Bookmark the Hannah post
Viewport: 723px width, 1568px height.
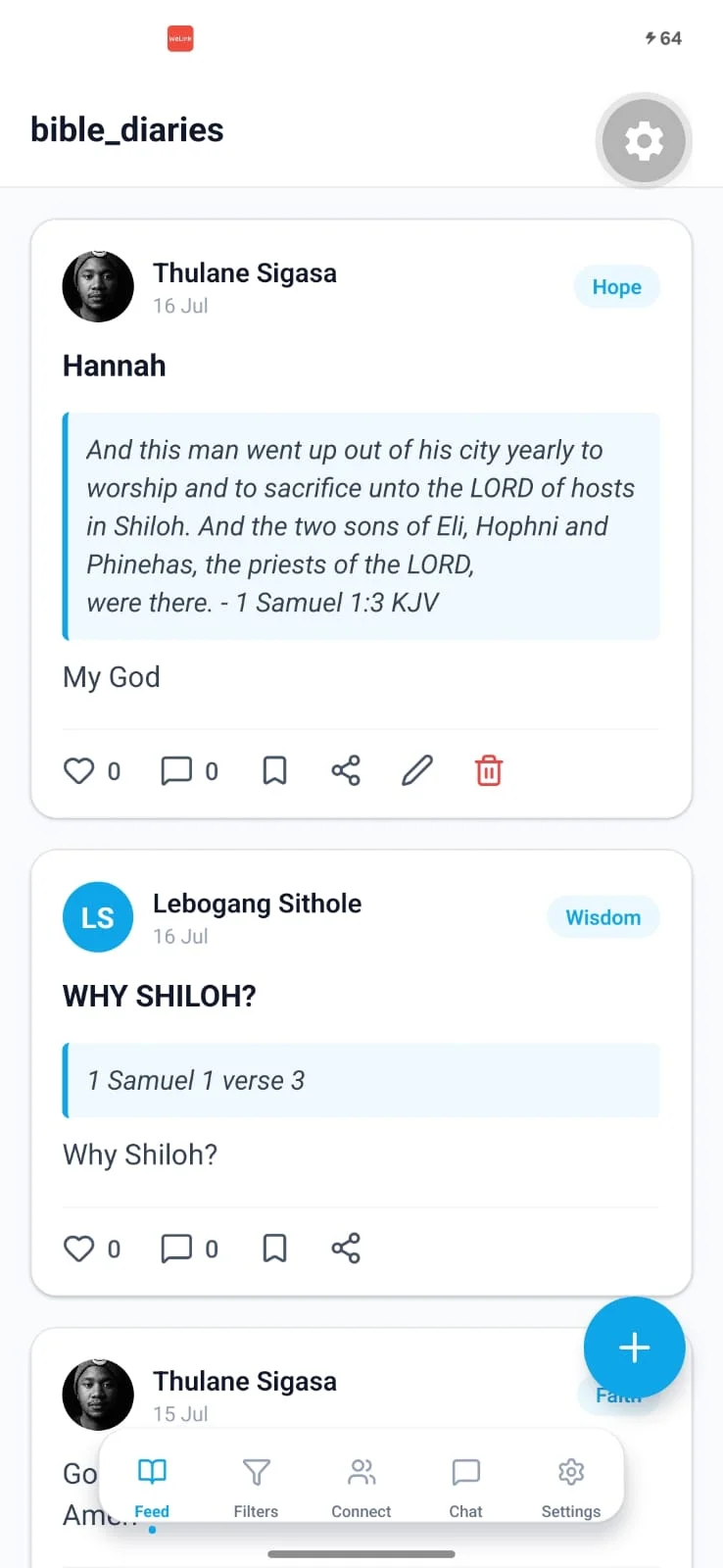[275, 771]
